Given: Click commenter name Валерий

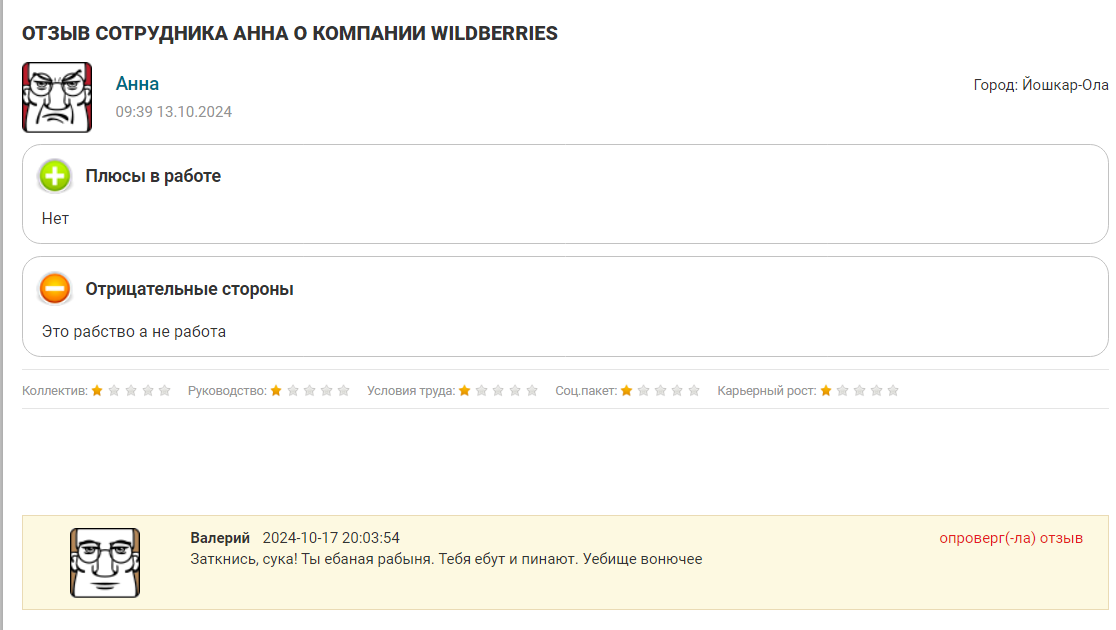Looking at the screenshot, I should coord(220,538).
